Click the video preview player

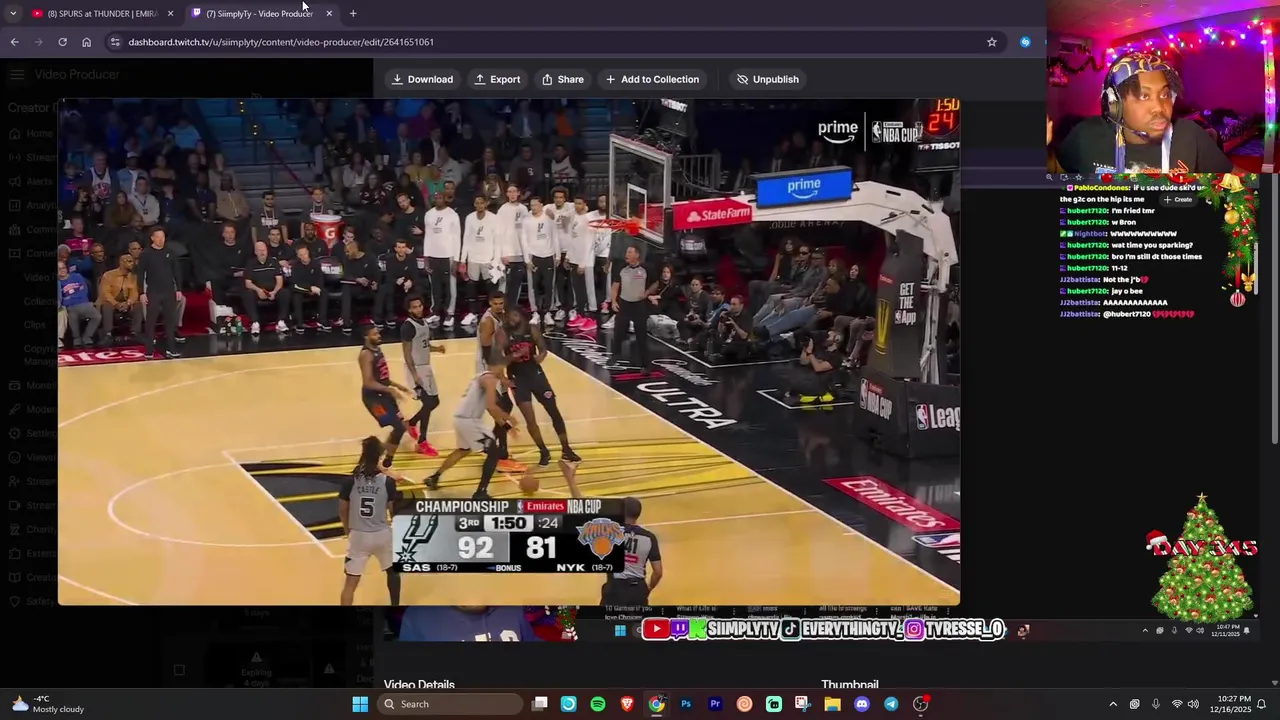coord(509,352)
